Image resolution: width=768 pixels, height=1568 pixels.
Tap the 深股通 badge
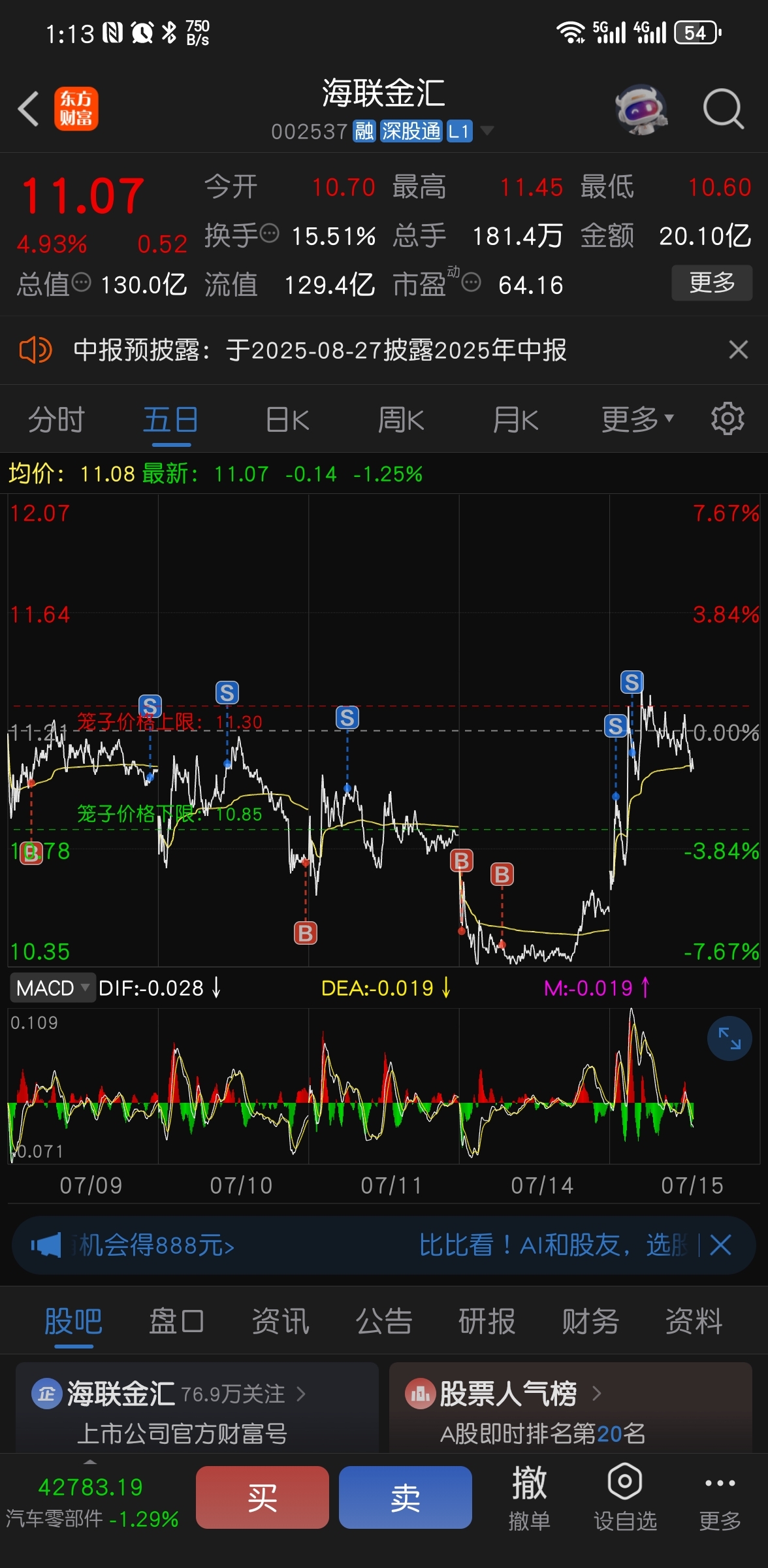[411, 131]
